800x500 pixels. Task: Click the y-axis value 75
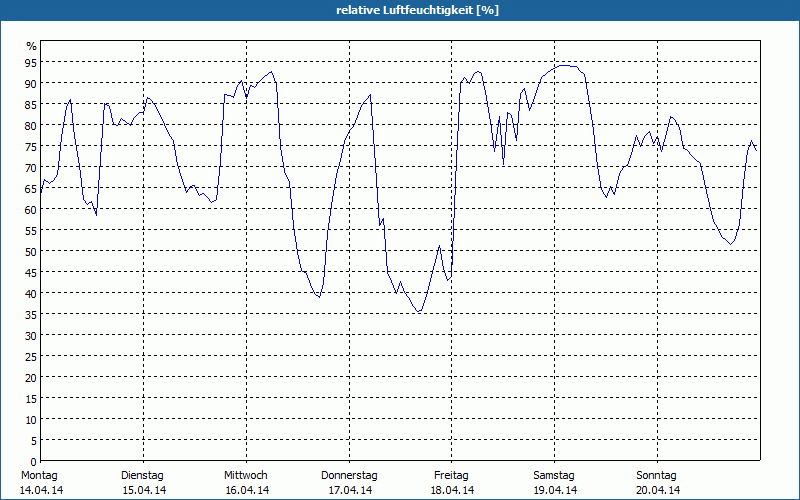tap(31, 146)
